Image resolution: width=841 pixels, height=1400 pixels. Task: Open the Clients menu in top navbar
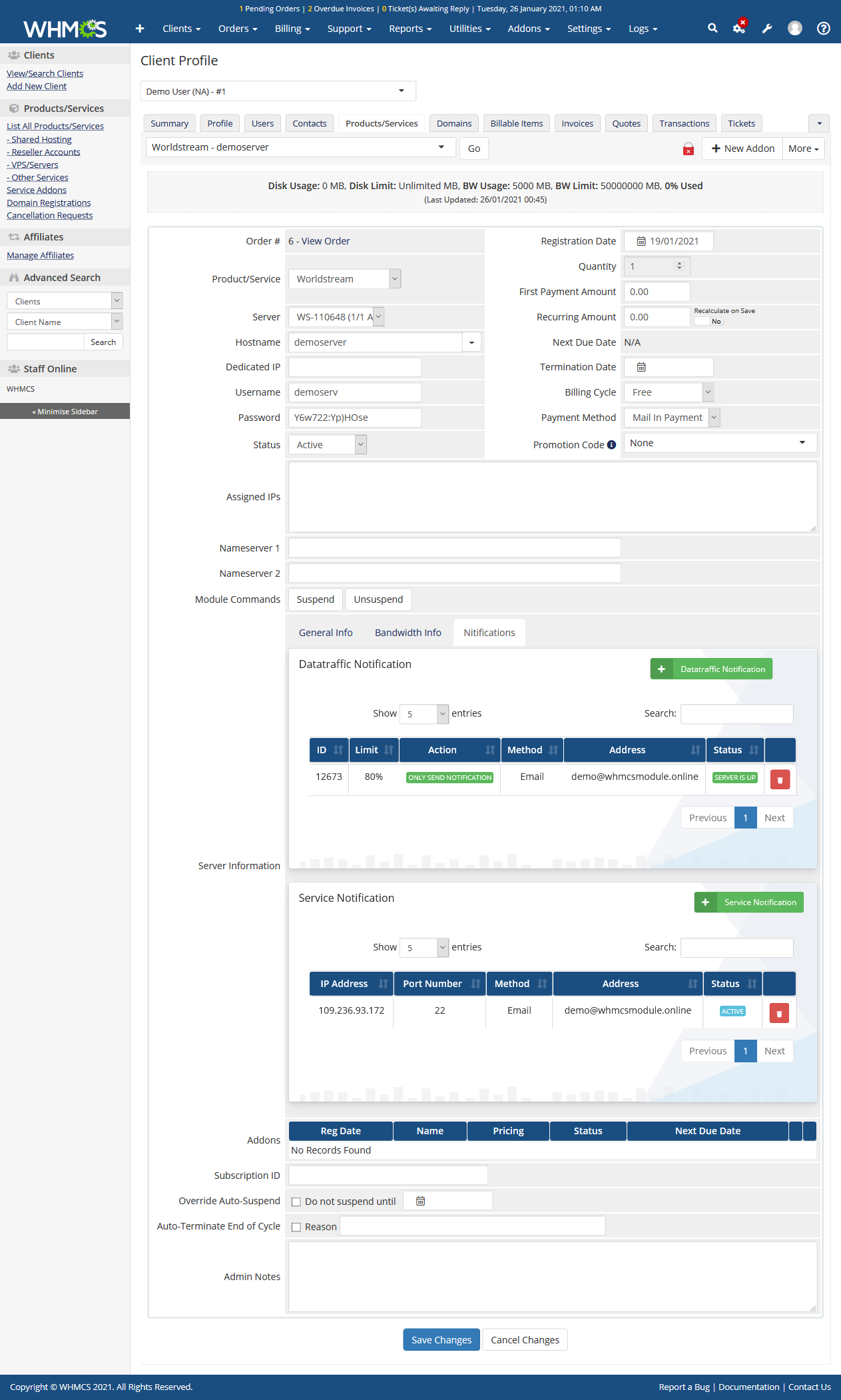pos(181,29)
